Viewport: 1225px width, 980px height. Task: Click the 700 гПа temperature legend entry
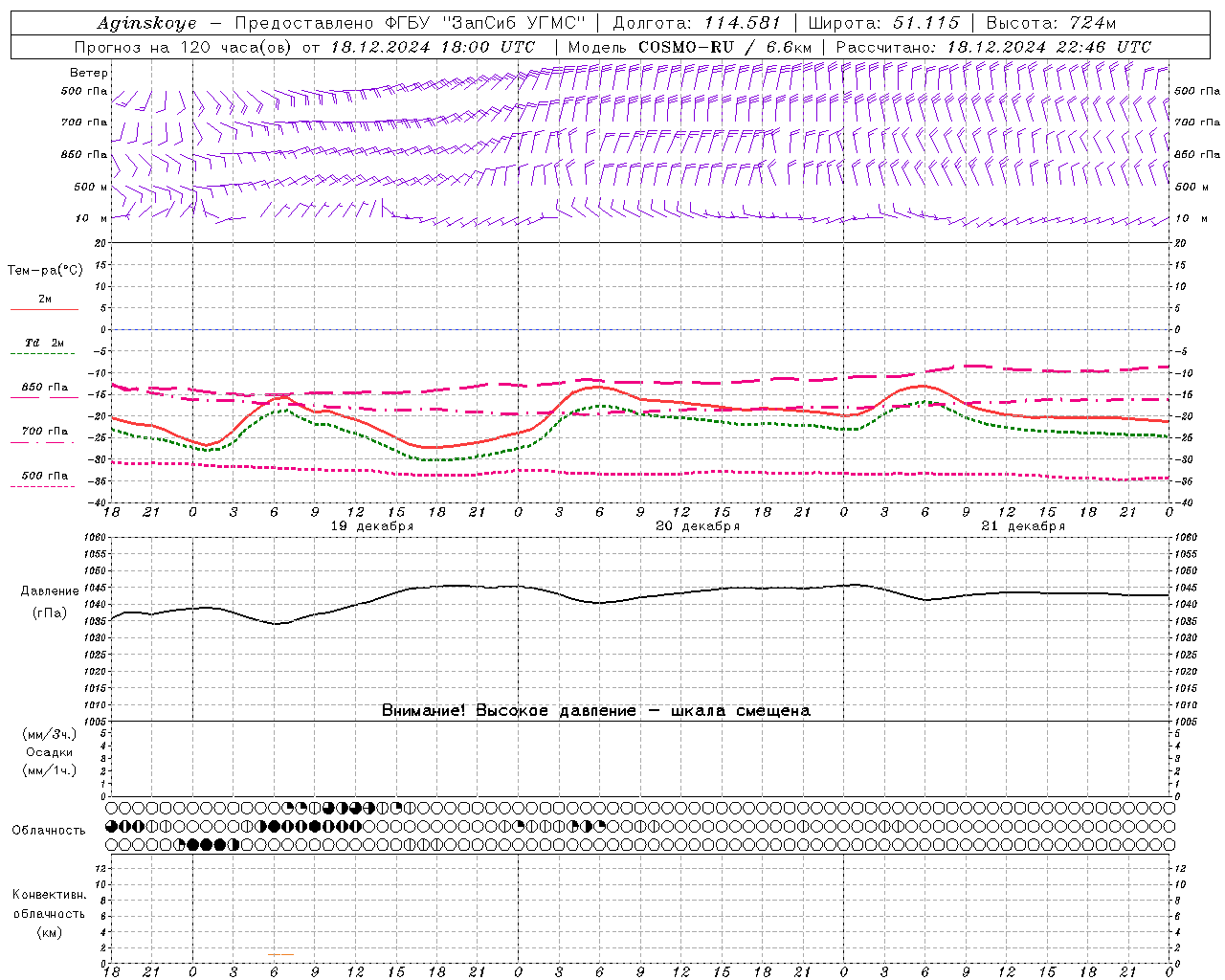[x=45, y=432]
